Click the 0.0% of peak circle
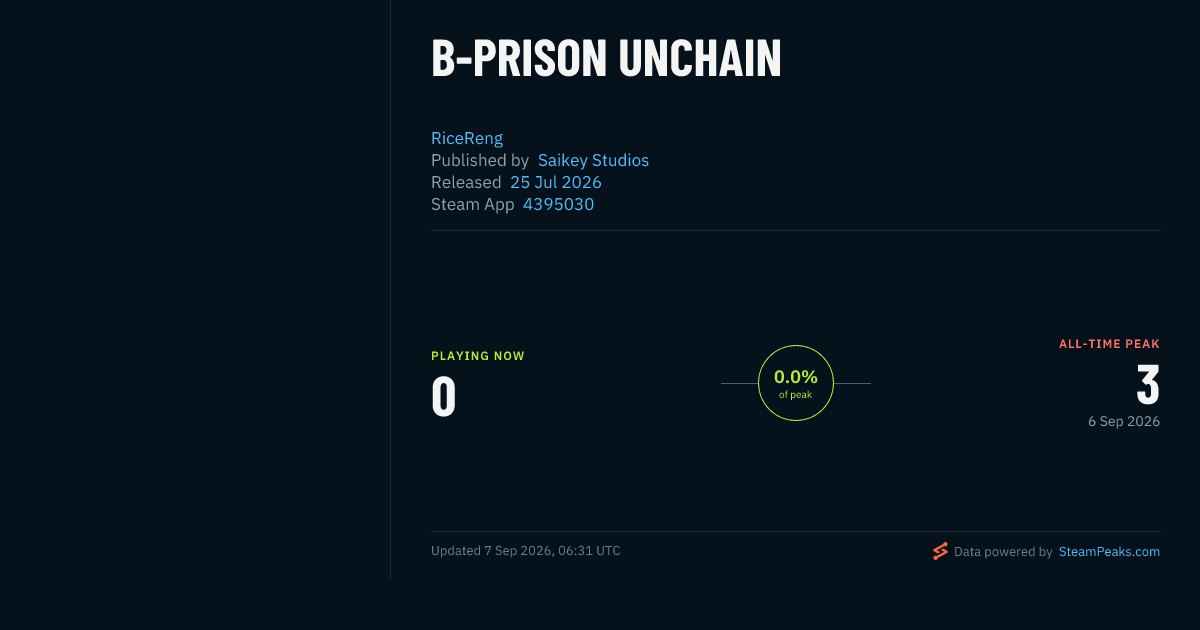The image size is (1200, 630). coord(796,383)
